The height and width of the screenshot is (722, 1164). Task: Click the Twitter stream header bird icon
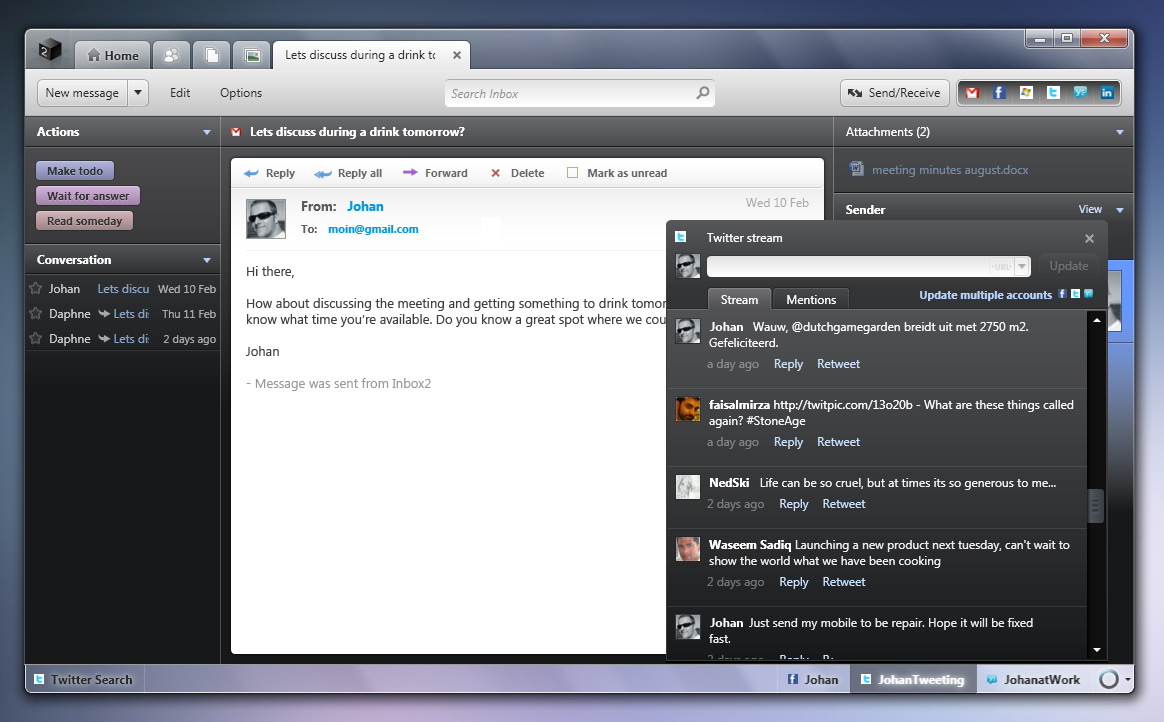tap(681, 237)
